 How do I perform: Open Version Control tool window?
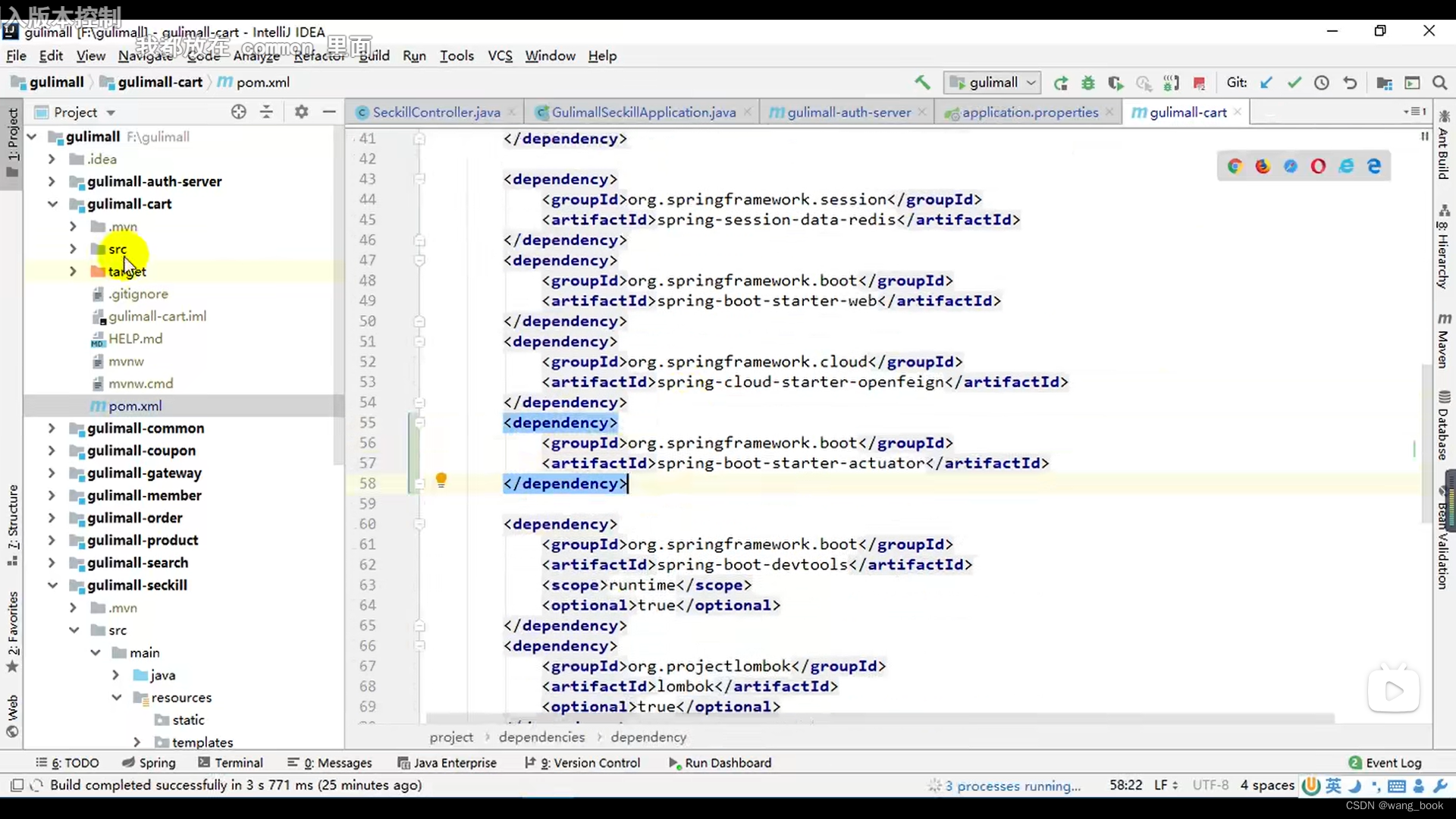click(x=582, y=763)
